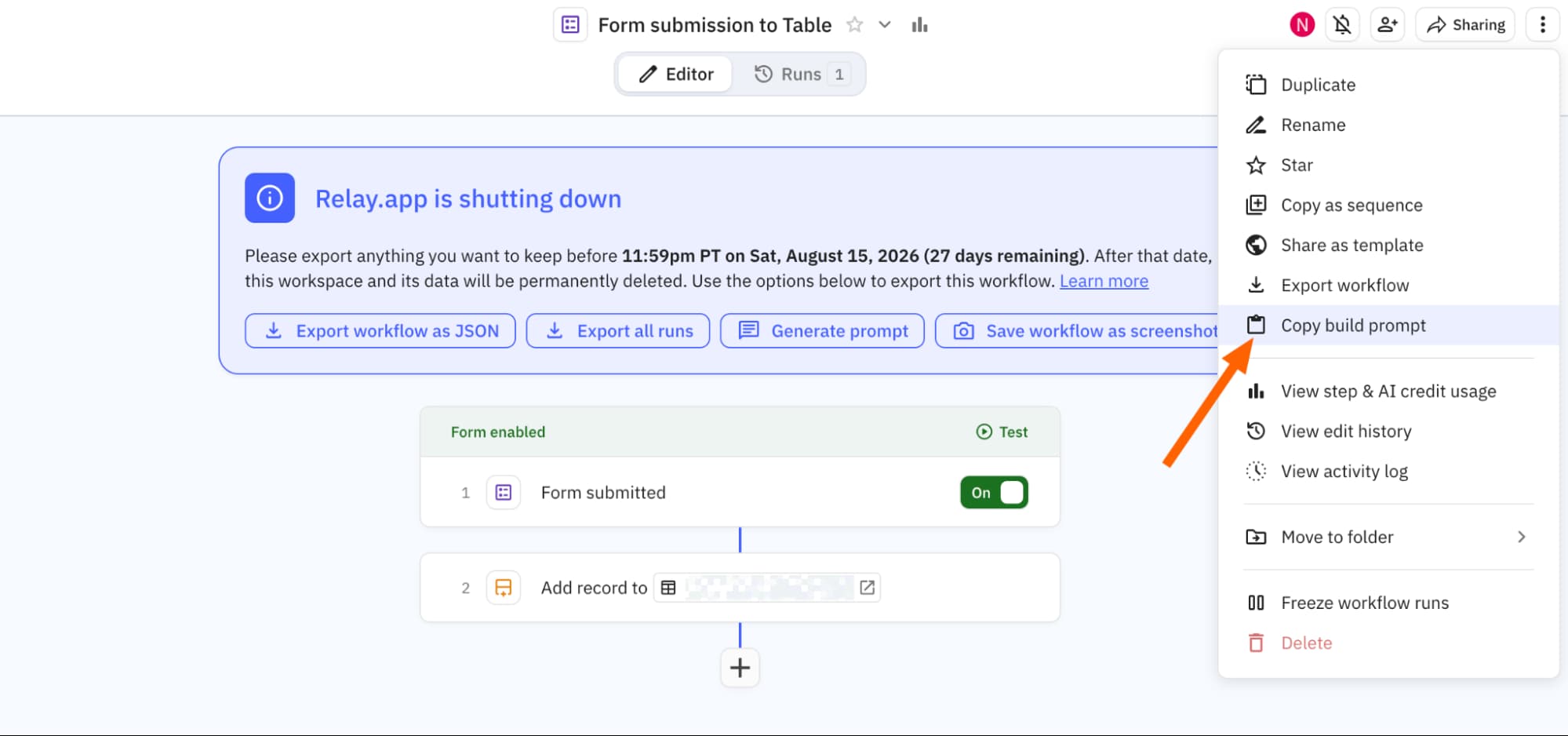
Task: Select the Add record to step row
Action: coord(740,588)
